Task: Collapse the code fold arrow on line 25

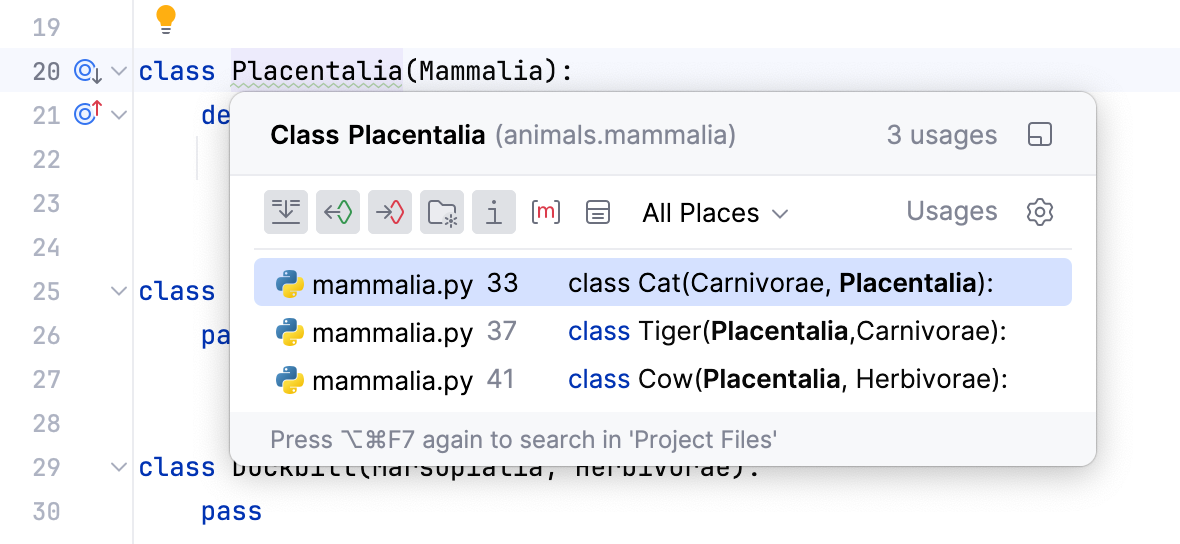Action: click(x=119, y=291)
